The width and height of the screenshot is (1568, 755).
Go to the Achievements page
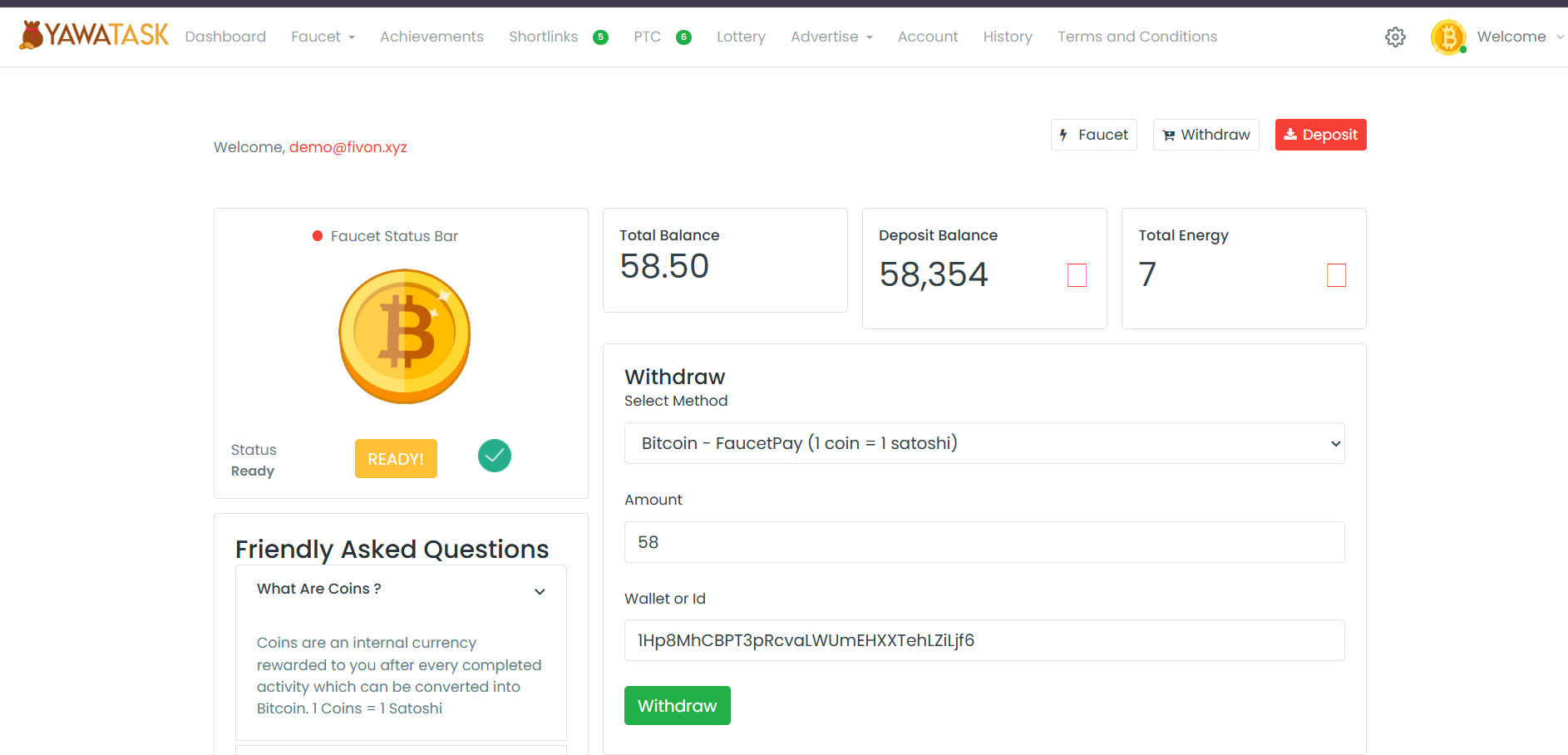click(x=431, y=37)
